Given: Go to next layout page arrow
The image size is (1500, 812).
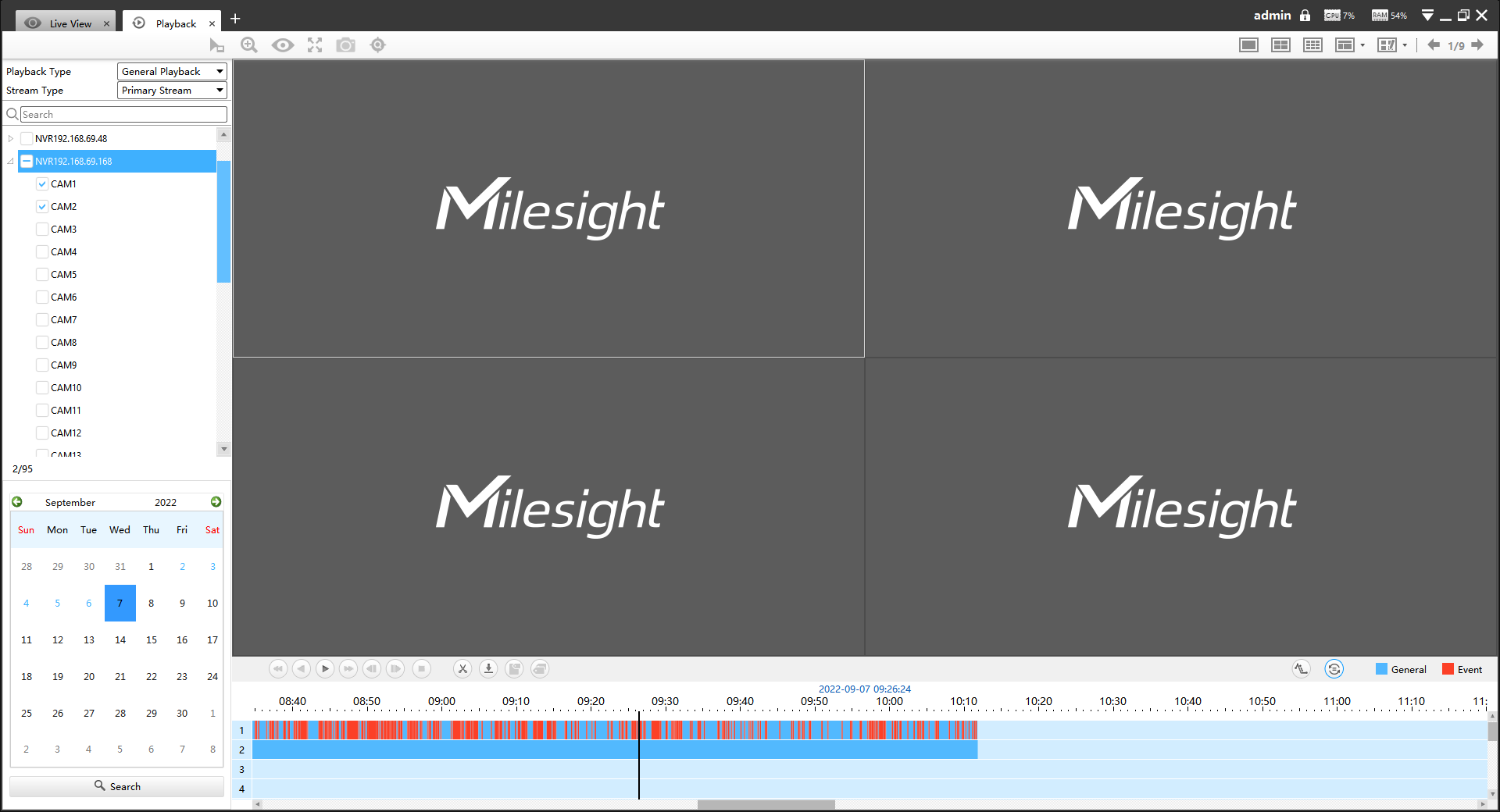Looking at the screenshot, I should click(1477, 45).
